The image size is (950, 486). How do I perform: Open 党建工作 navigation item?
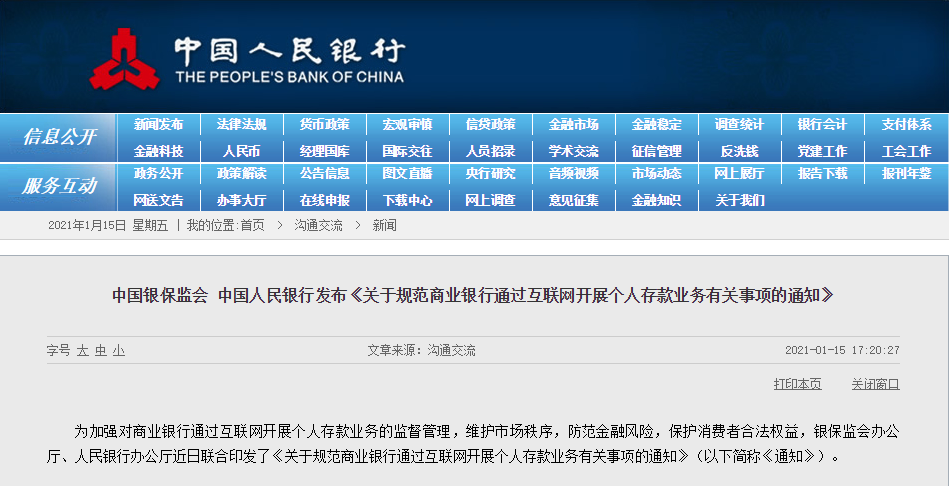(x=822, y=151)
